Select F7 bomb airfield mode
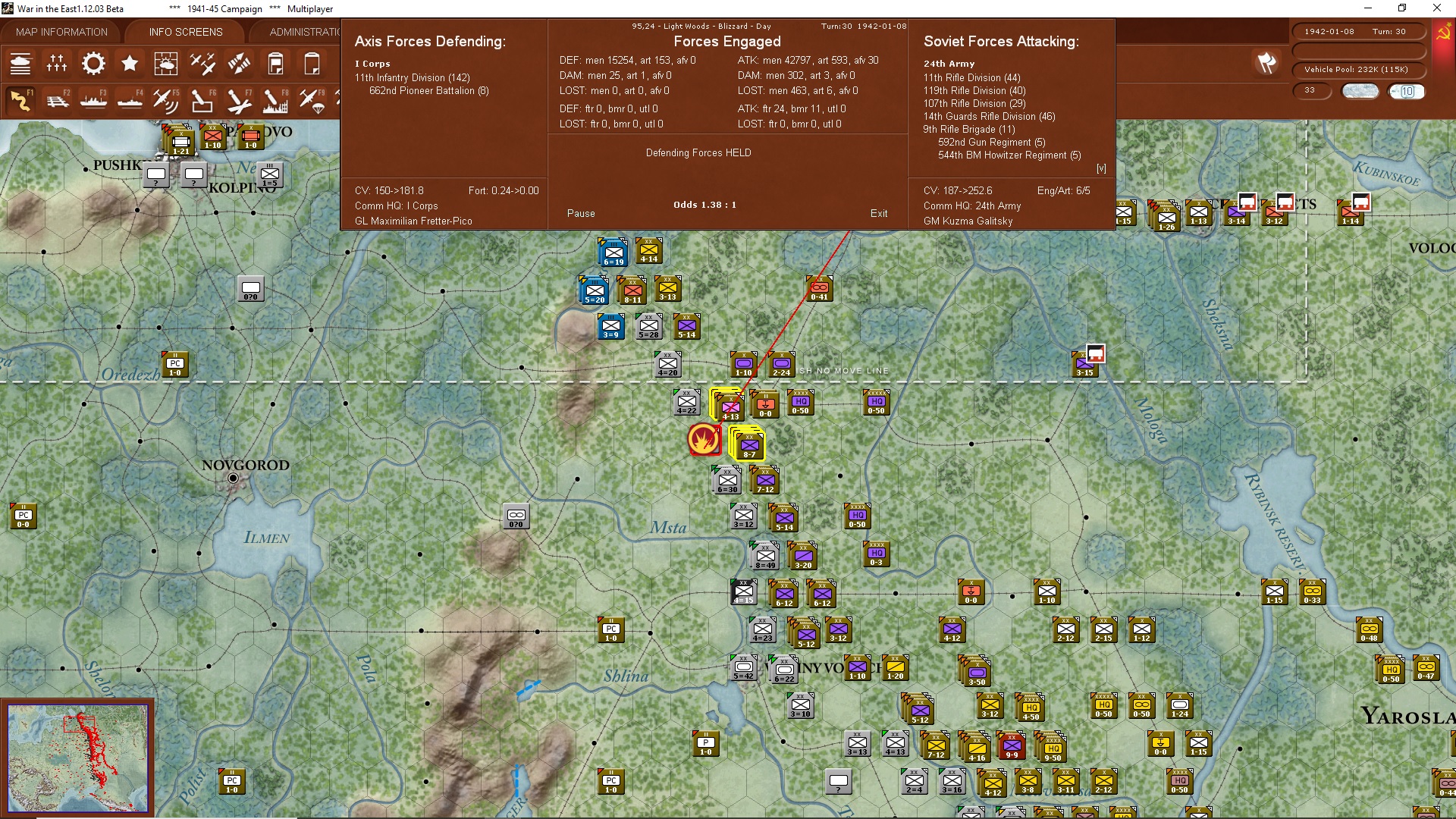 tap(239, 100)
